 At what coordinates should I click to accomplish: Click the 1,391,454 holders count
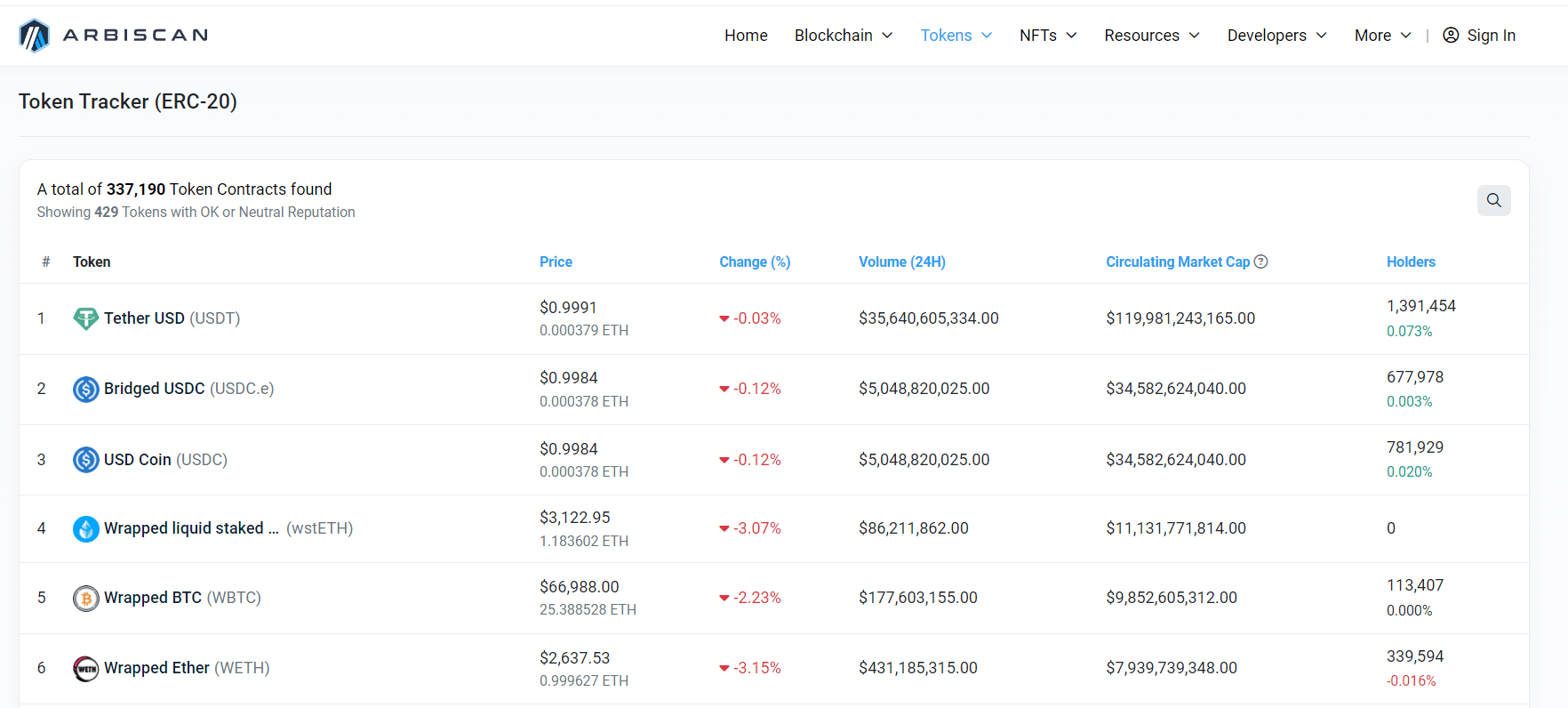pos(1421,306)
